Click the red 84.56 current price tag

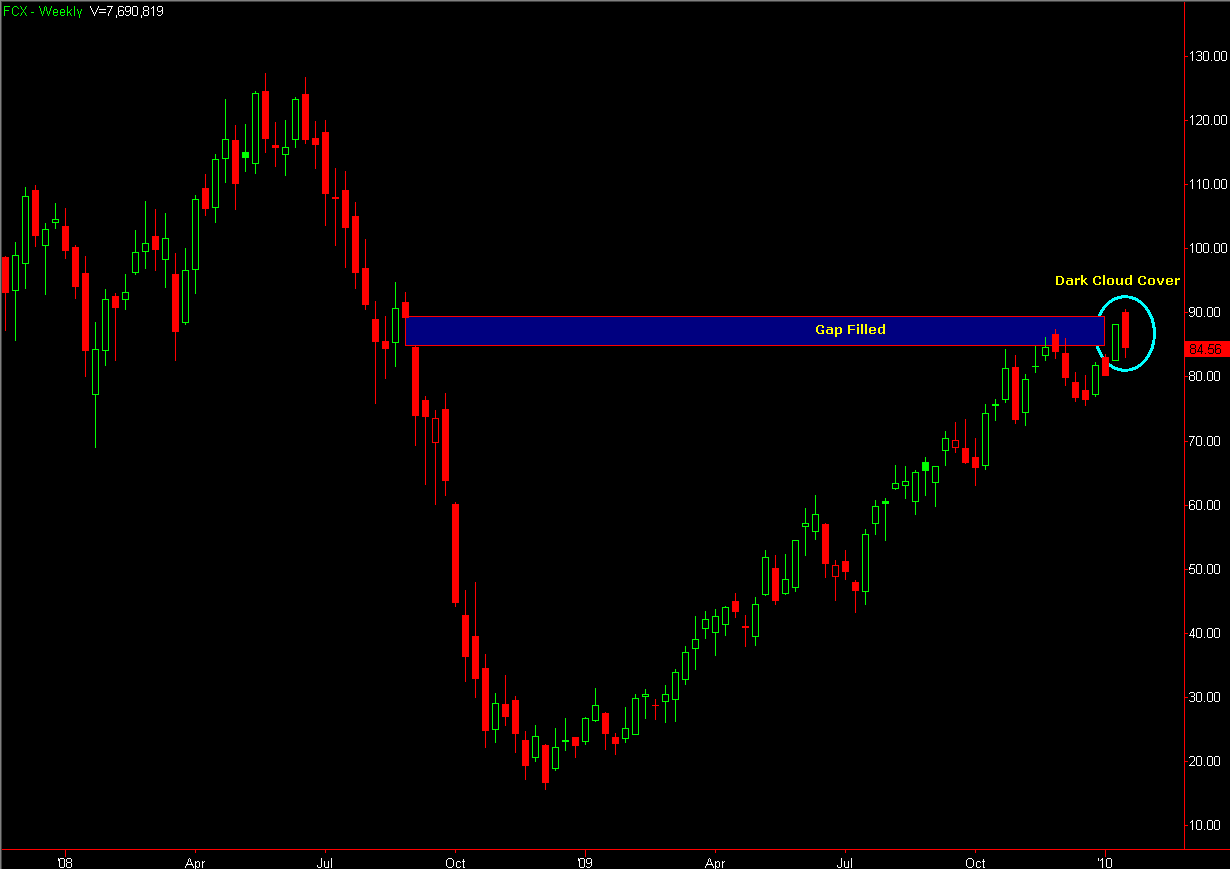[x=1205, y=349]
